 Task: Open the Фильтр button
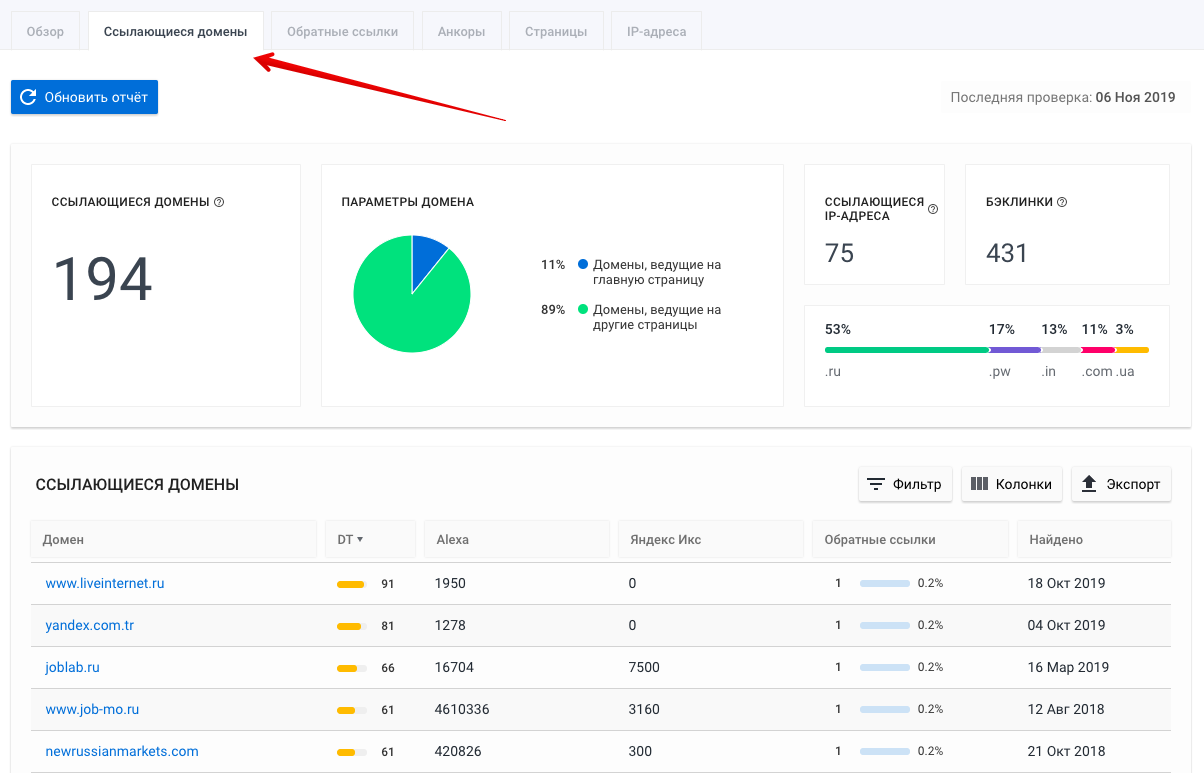pyautogui.click(x=904, y=484)
